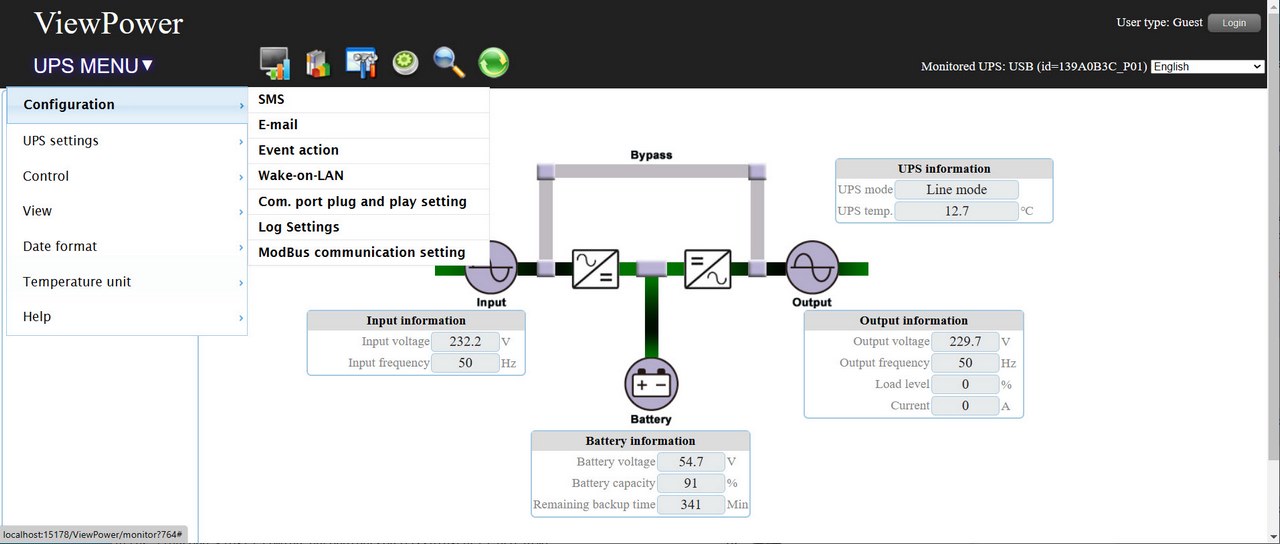Open Log Settings menu item

(369, 227)
